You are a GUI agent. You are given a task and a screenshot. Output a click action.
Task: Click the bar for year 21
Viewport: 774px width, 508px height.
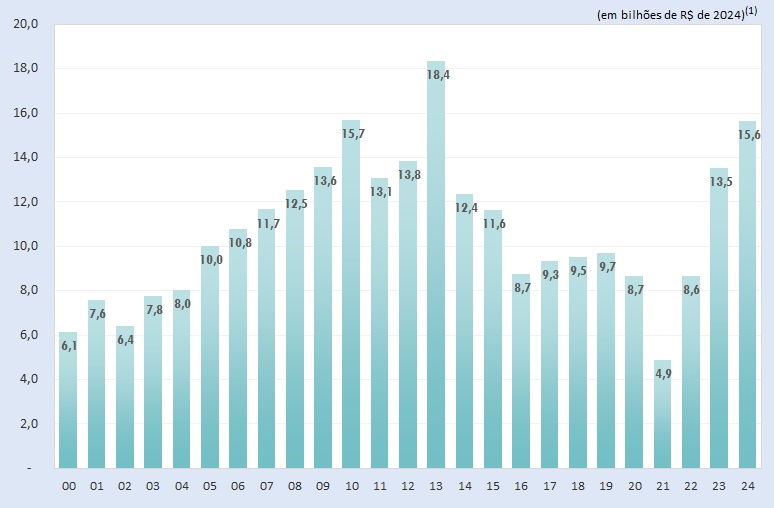pos(663,420)
